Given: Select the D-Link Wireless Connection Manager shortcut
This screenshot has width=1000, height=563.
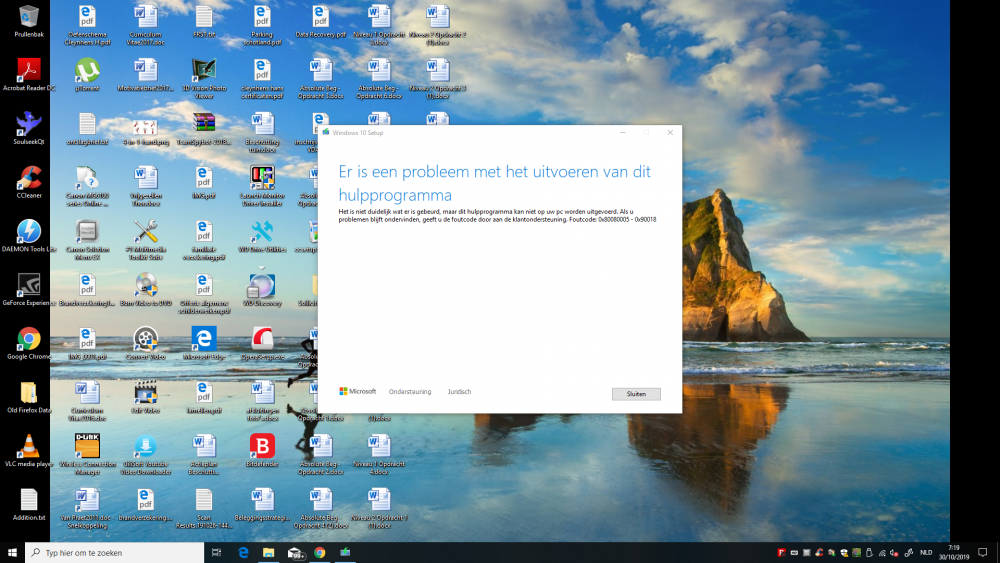Looking at the screenshot, I should tap(87, 454).
